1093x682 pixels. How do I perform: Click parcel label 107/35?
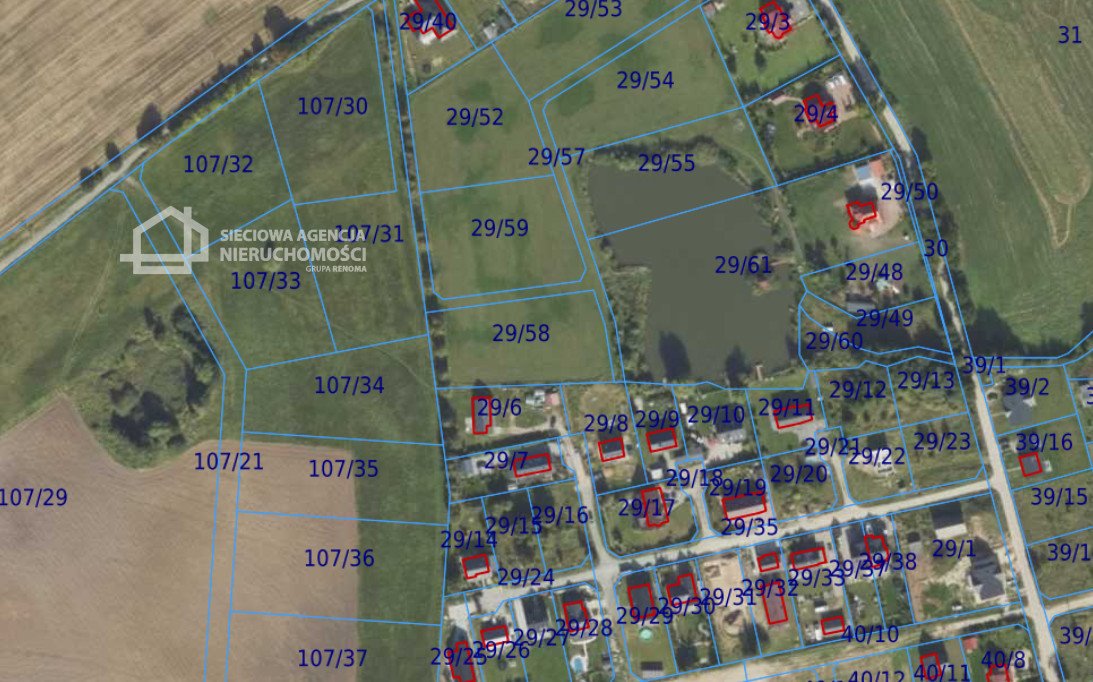tap(344, 469)
